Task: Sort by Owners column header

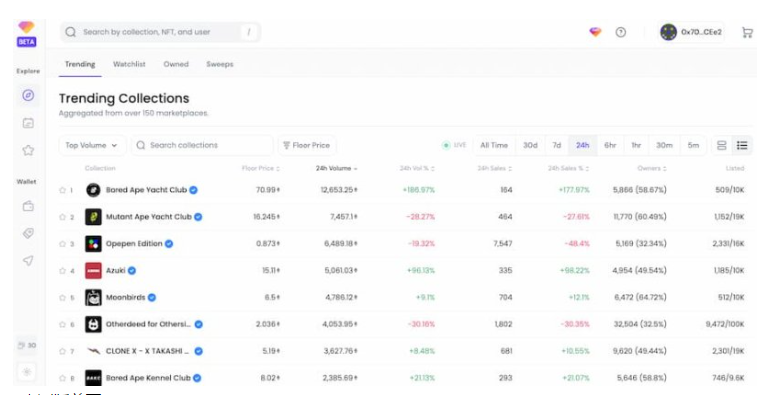Action: 652,169
